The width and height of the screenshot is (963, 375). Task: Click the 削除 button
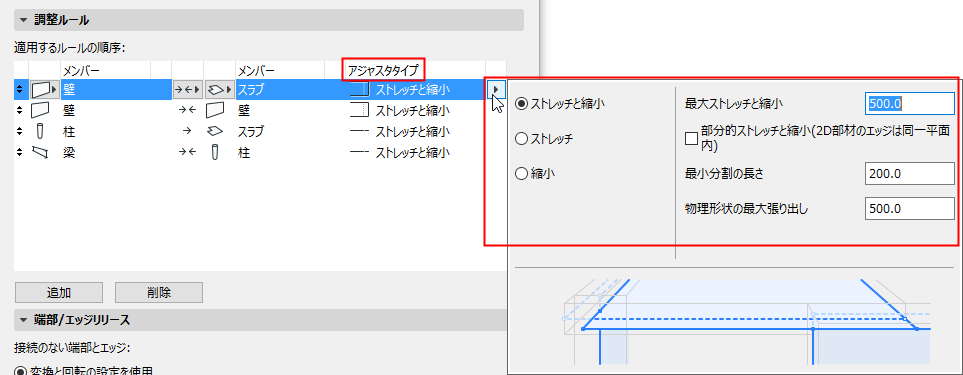159,293
